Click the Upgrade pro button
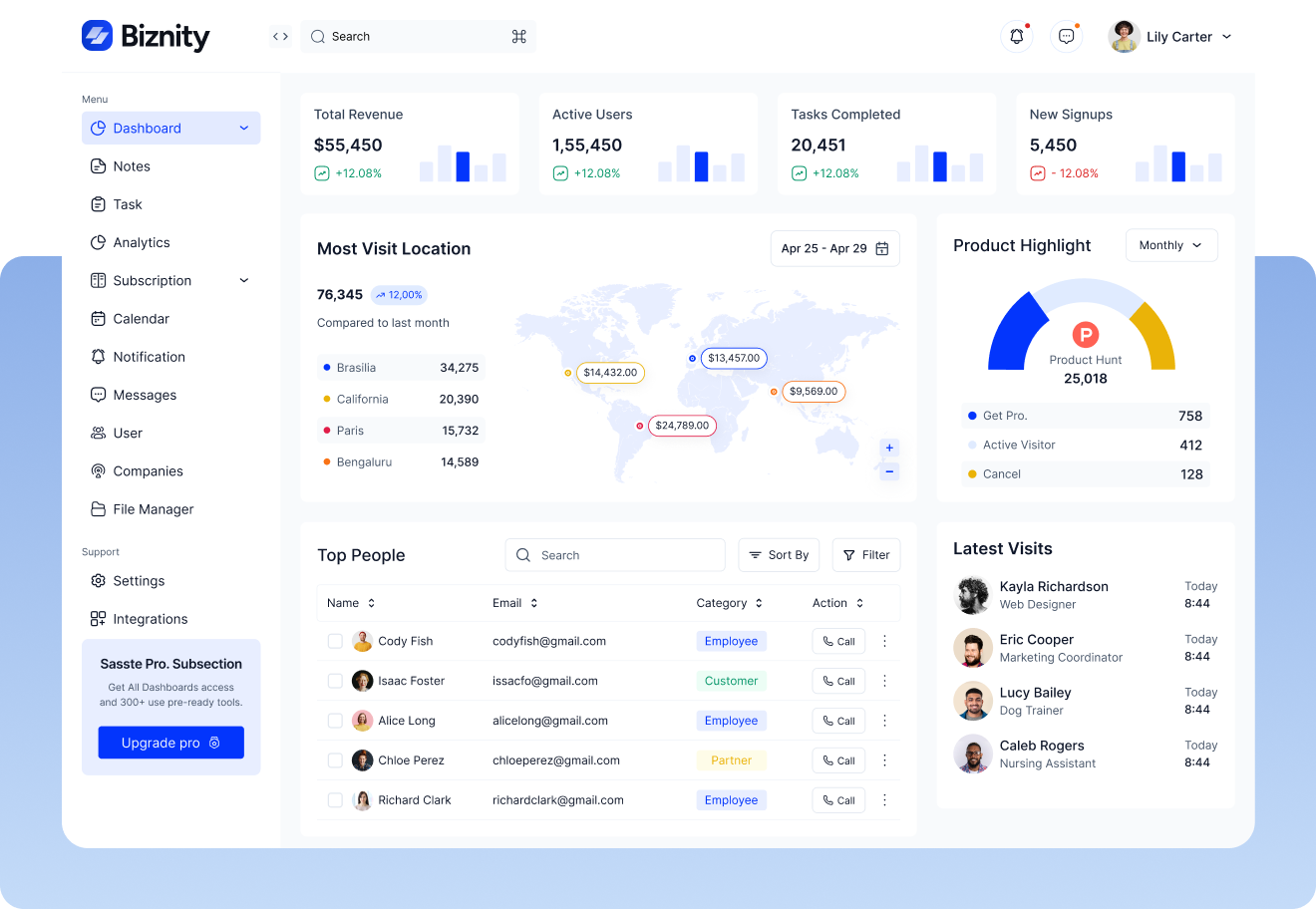The width and height of the screenshot is (1316, 909). pos(170,743)
